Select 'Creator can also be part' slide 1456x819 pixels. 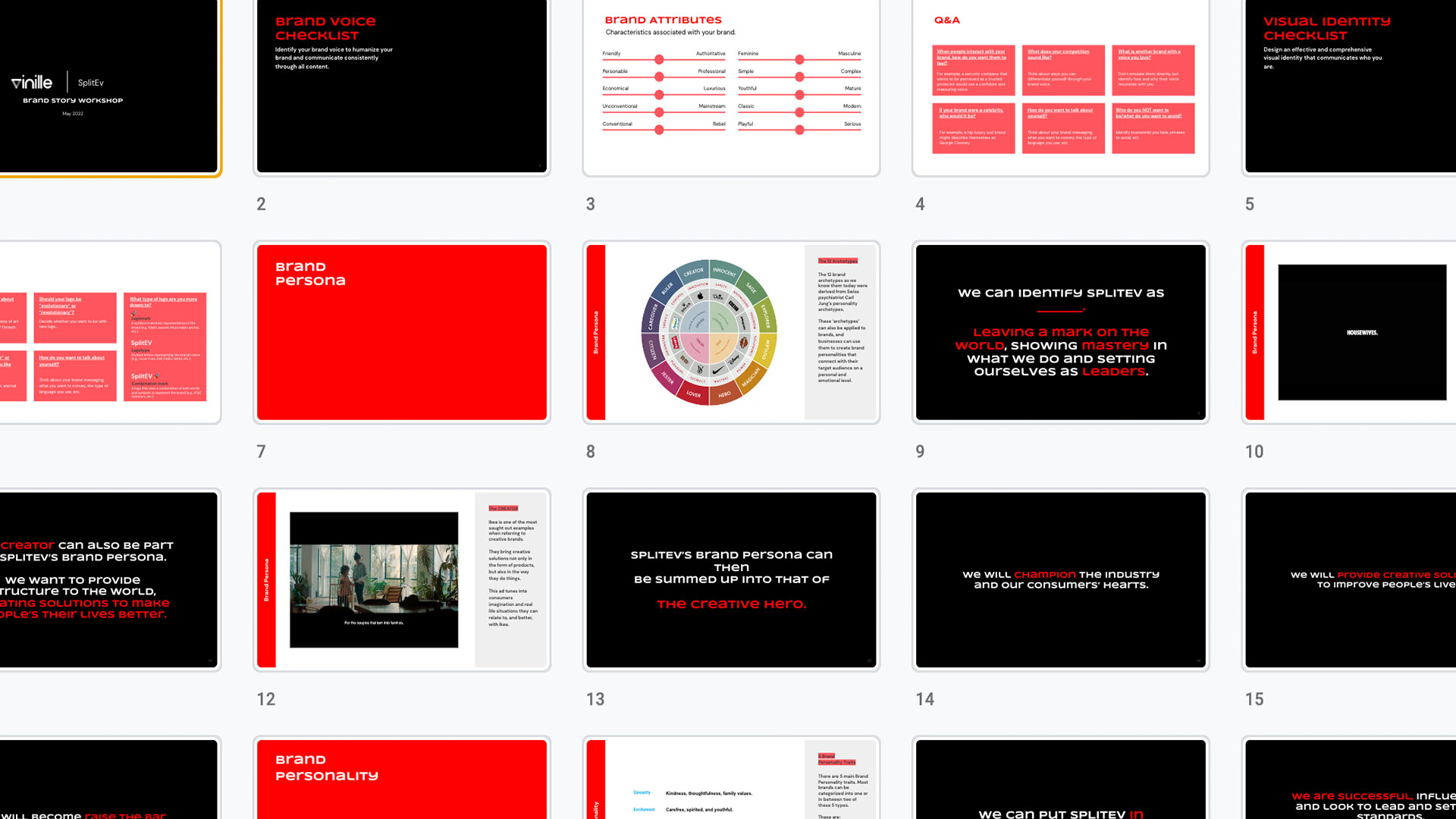click(x=108, y=579)
